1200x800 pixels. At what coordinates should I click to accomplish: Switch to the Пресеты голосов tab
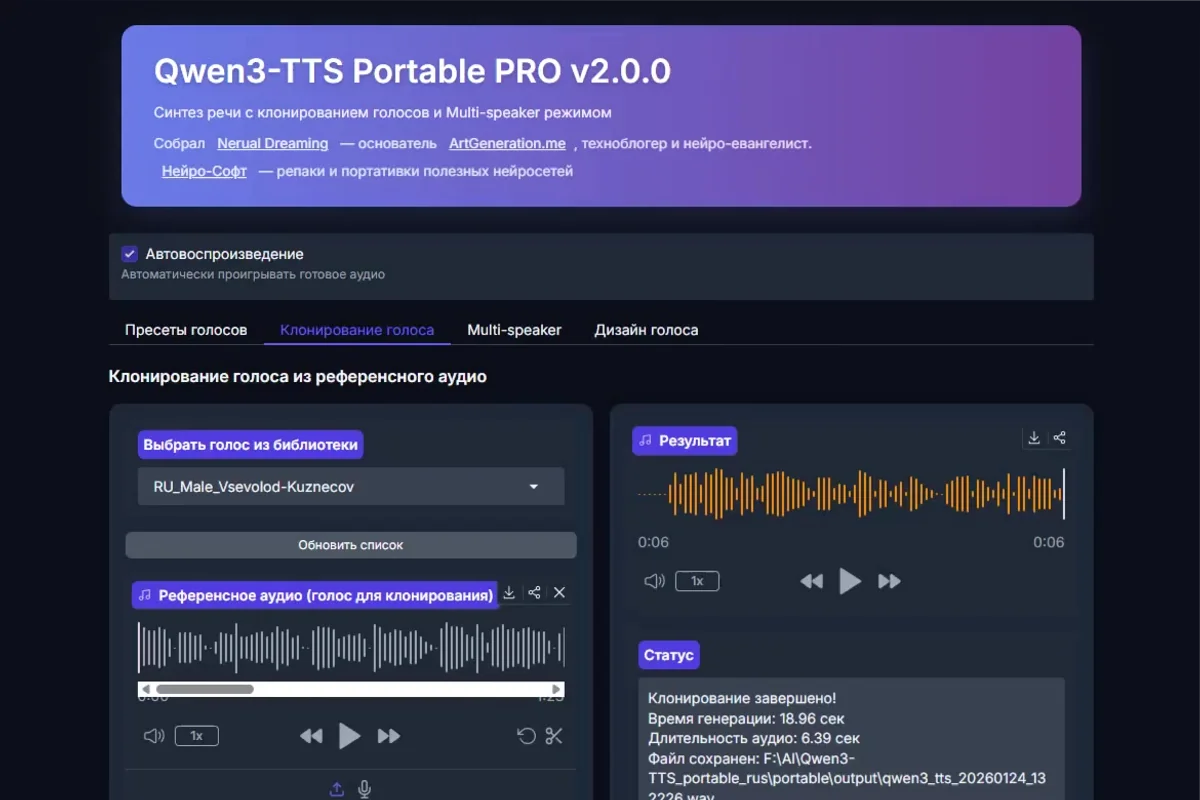(186, 330)
